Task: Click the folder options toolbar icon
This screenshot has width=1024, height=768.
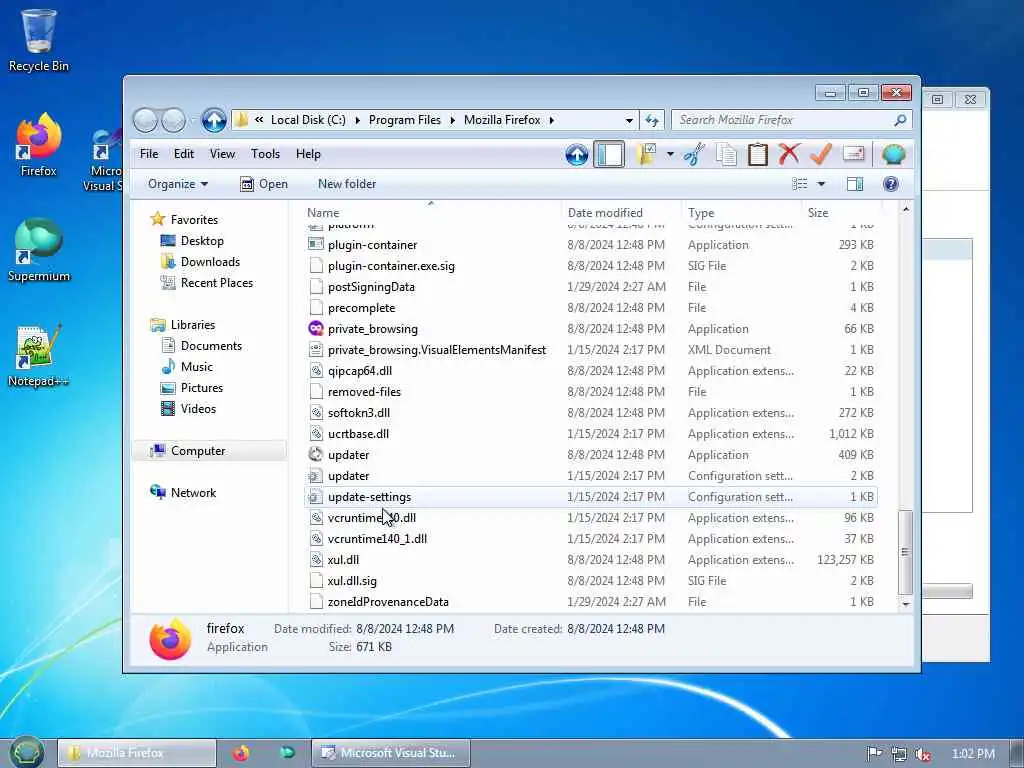Action: coord(645,155)
